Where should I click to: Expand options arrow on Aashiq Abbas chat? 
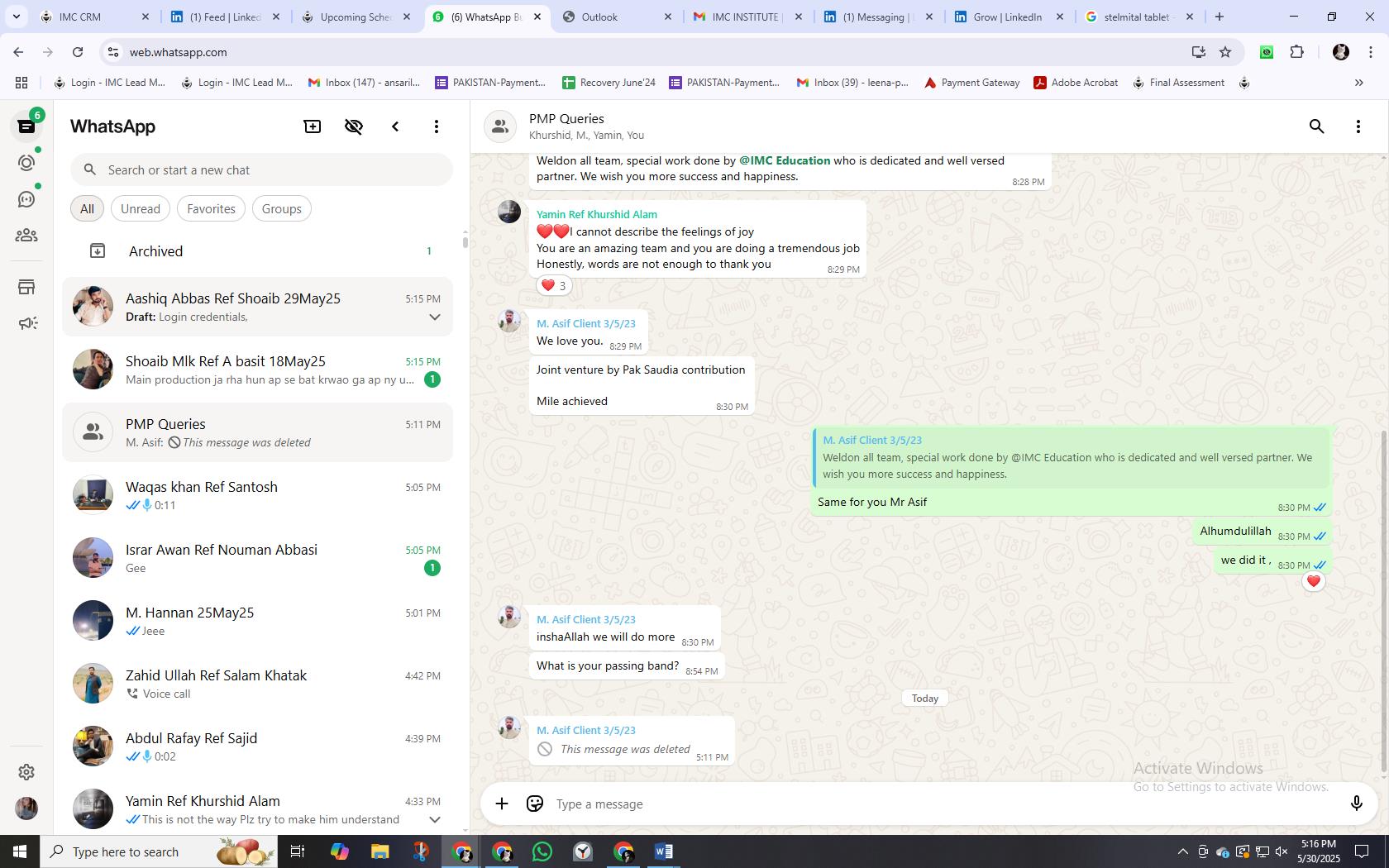click(x=434, y=317)
